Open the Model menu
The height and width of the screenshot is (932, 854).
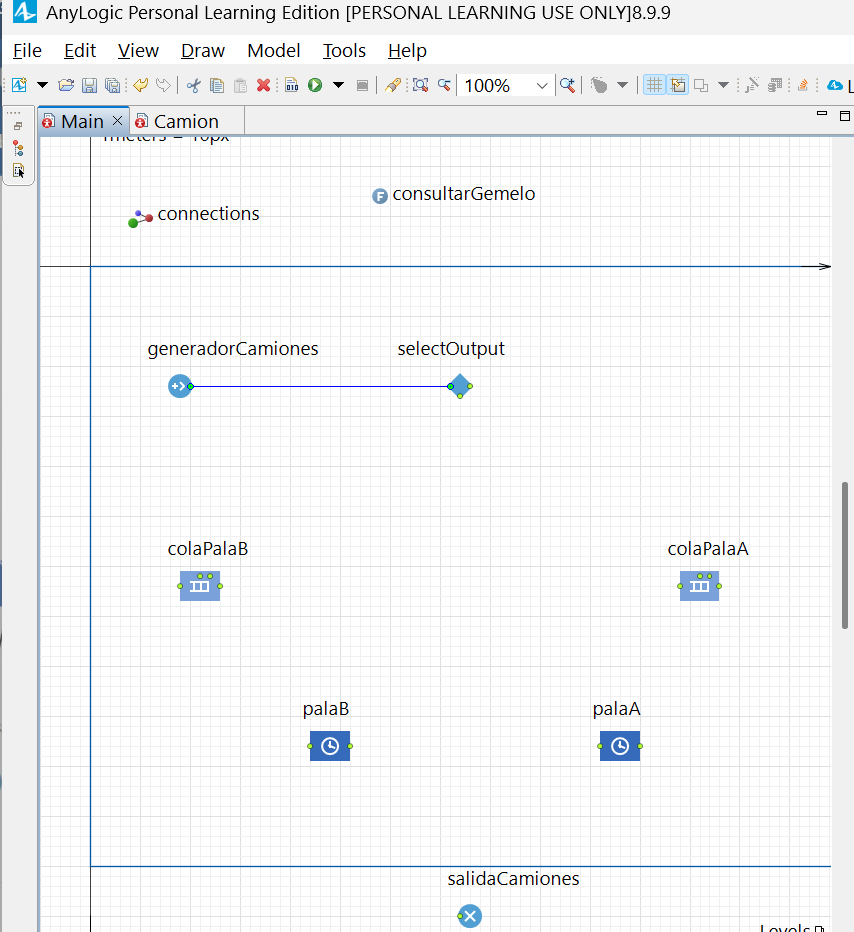click(273, 51)
